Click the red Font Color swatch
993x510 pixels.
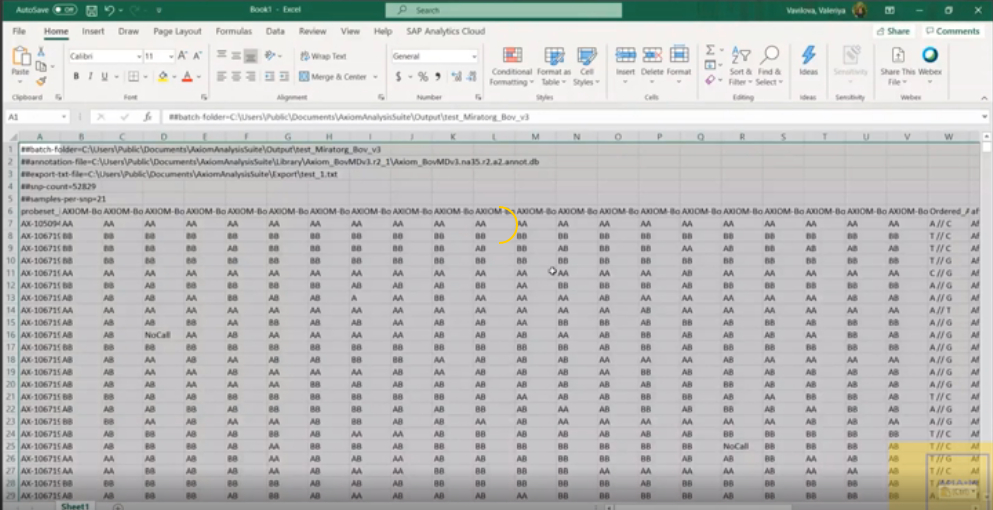186,77
